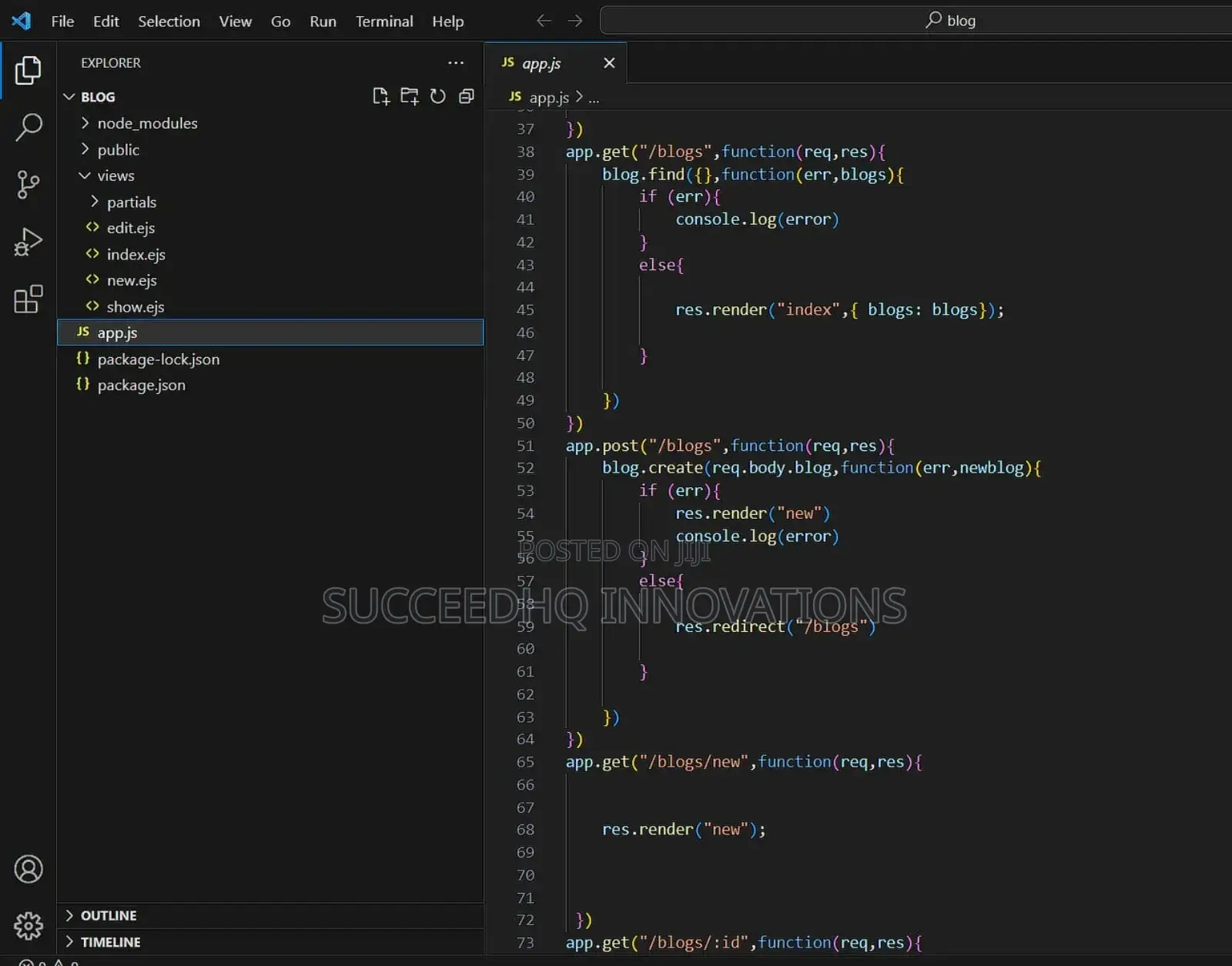Open the Help menu
The height and width of the screenshot is (966, 1232).
(447, 22)
